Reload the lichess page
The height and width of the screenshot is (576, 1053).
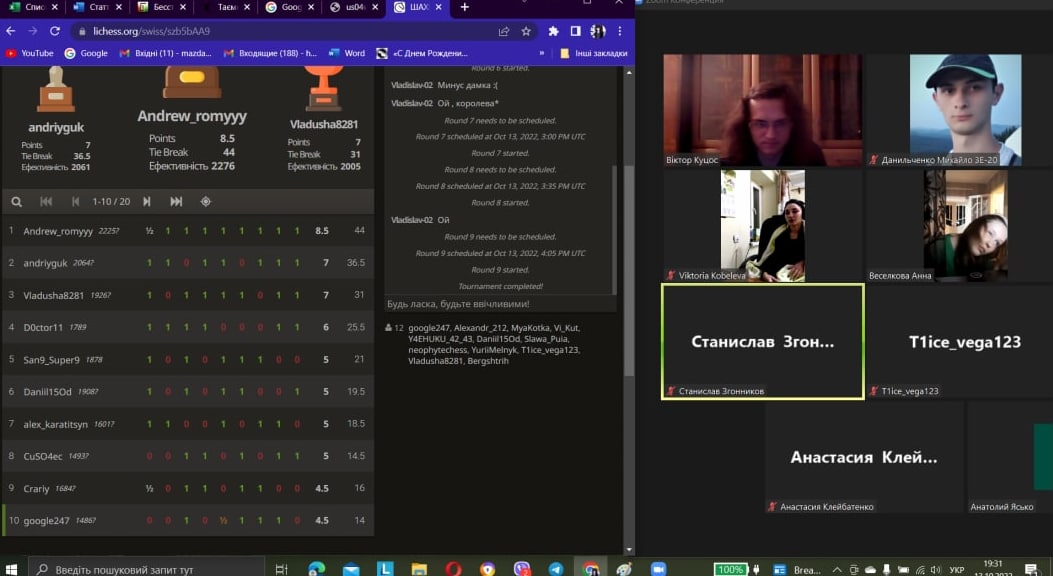point(55,31)
